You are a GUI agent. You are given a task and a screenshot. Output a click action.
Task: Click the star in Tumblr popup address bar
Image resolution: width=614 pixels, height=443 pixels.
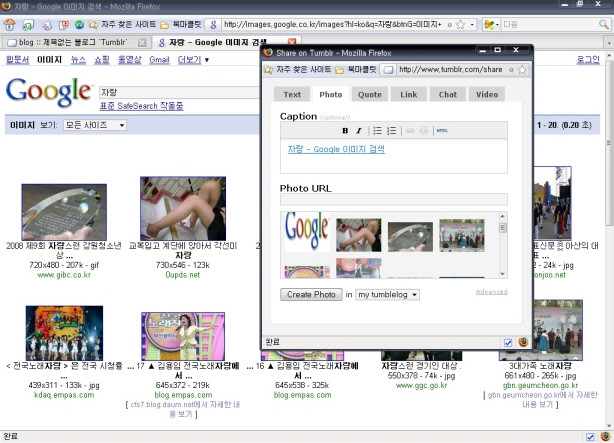tap(522, 70)
